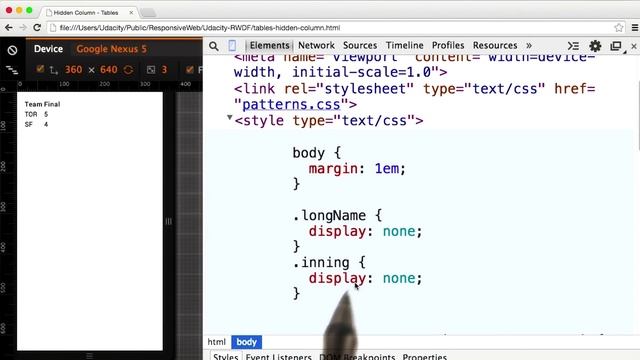Click the 'body {' selector line

[316, 153]
